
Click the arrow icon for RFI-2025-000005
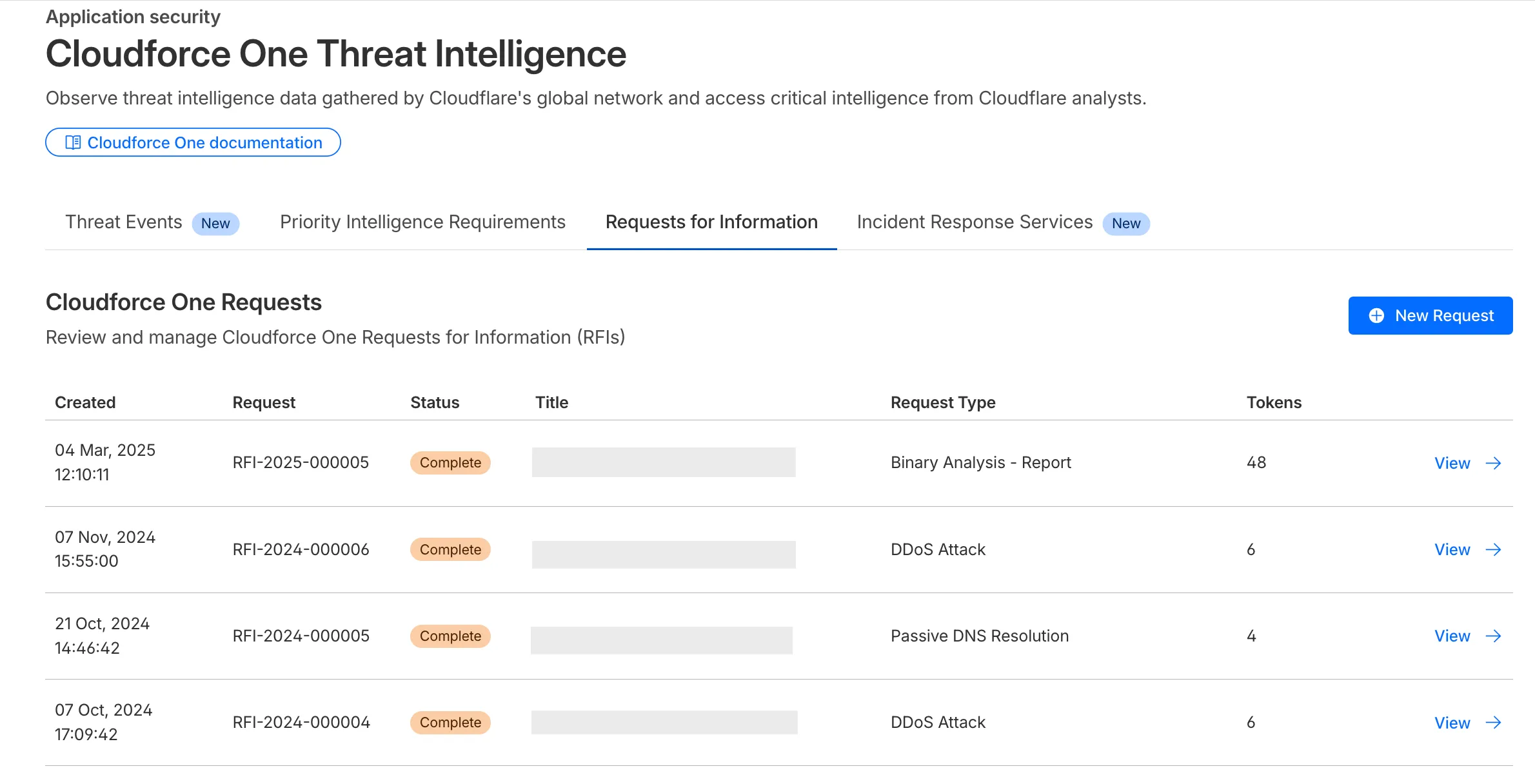1493,463
